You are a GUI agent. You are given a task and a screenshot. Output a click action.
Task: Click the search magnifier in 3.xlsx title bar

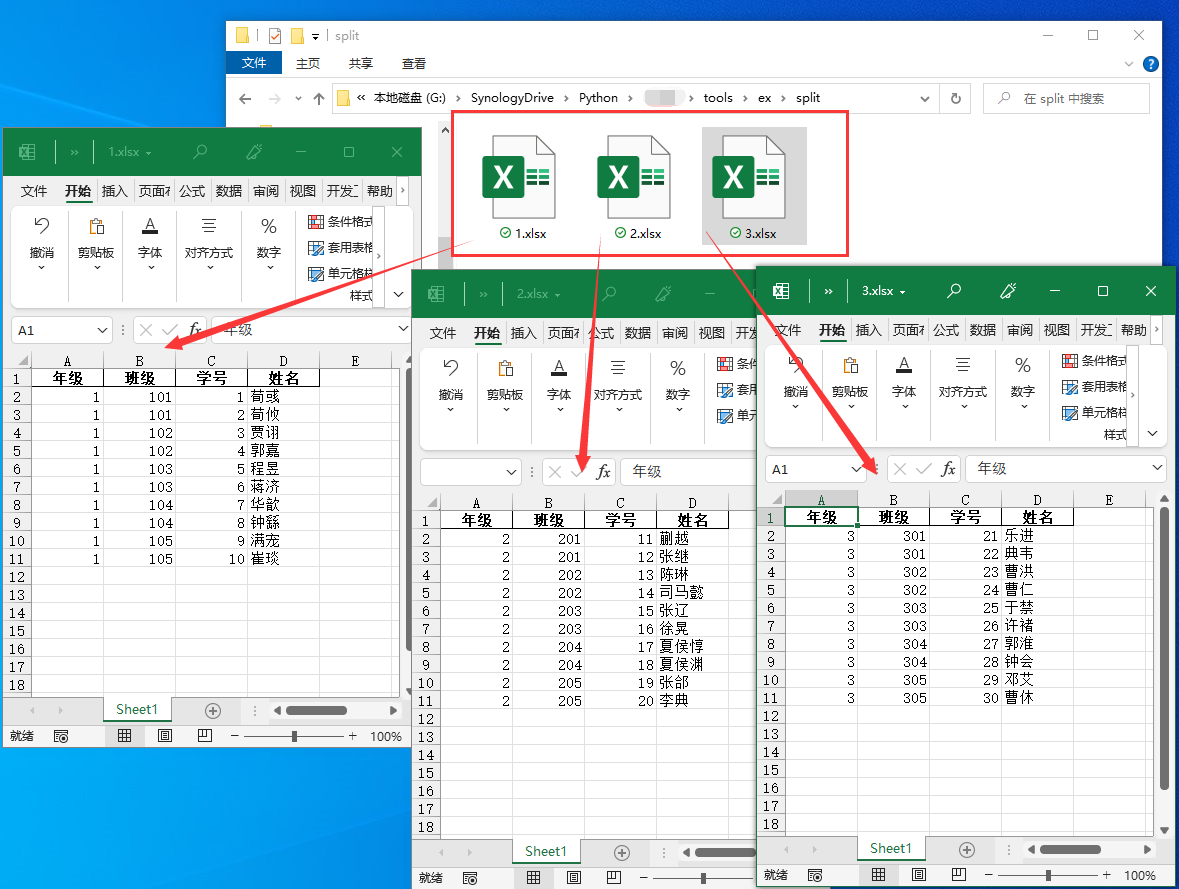click(954, 291)
